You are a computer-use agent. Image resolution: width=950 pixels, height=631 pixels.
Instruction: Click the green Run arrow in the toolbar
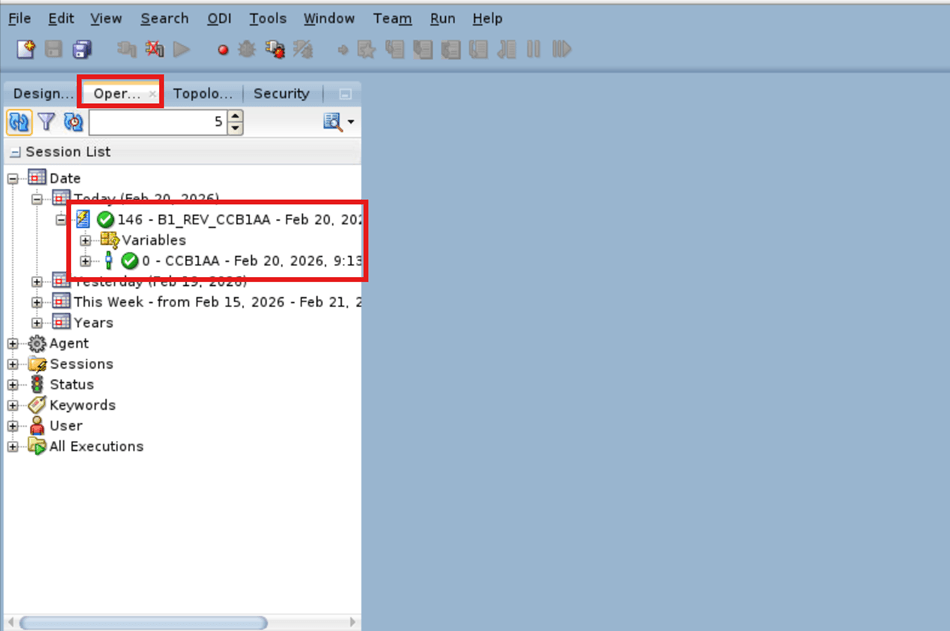pyautogui.click(x=182, y=48)
